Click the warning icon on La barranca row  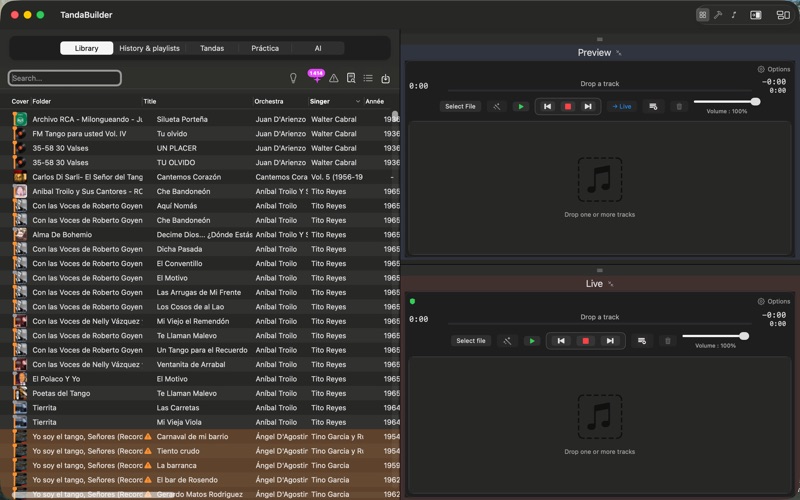[148, 465]
